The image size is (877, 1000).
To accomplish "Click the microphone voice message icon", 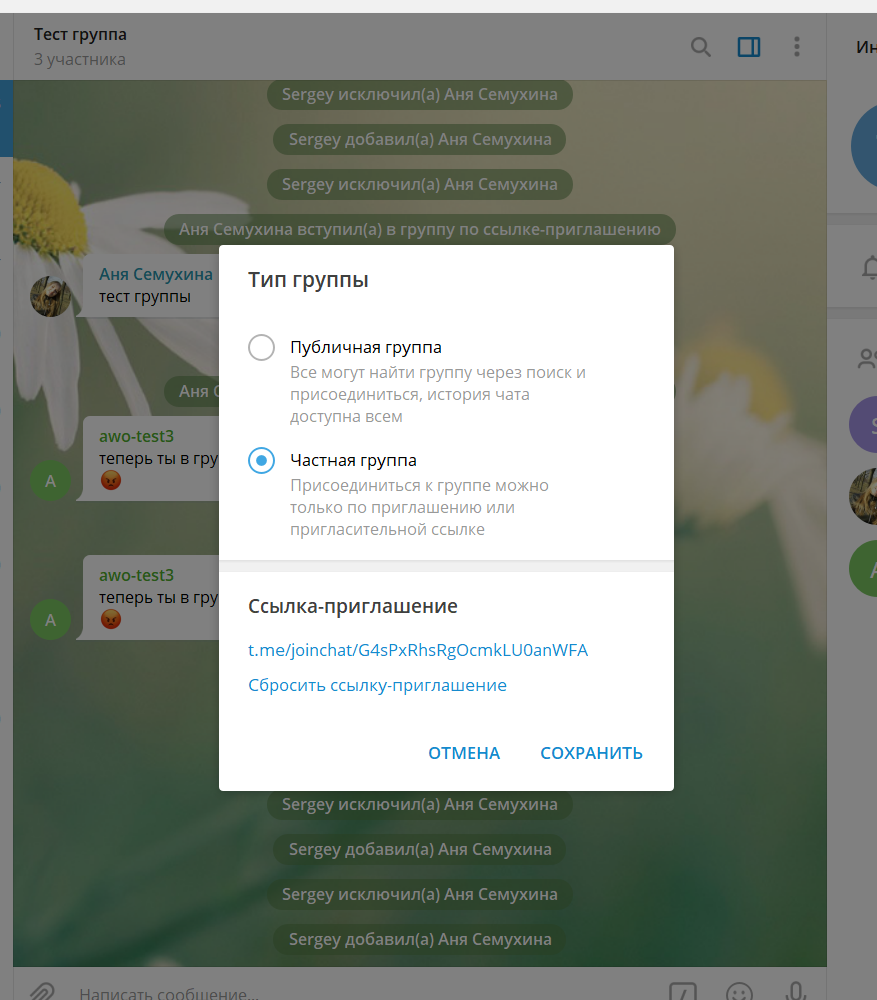I will click(x=796, y=991).
